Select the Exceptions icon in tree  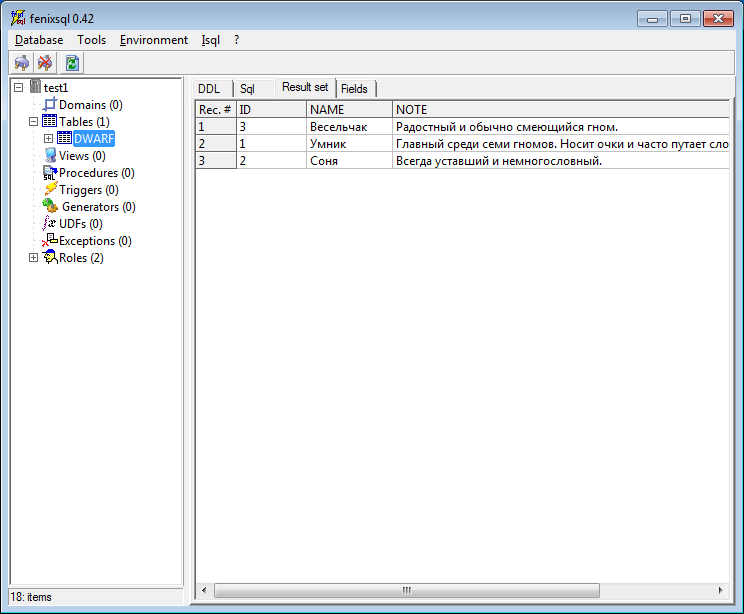[x=50, y=241]
